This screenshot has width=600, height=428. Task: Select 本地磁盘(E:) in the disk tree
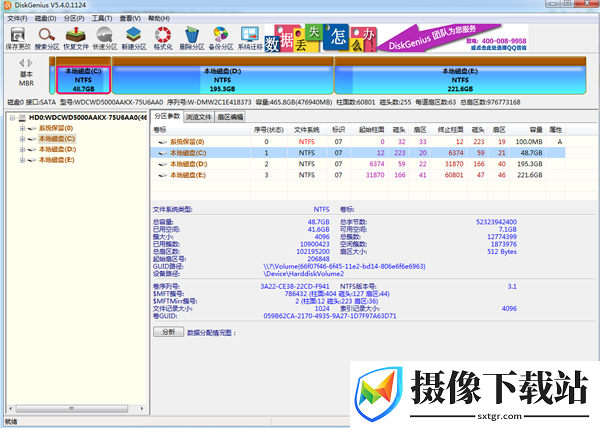pos(57,160)
